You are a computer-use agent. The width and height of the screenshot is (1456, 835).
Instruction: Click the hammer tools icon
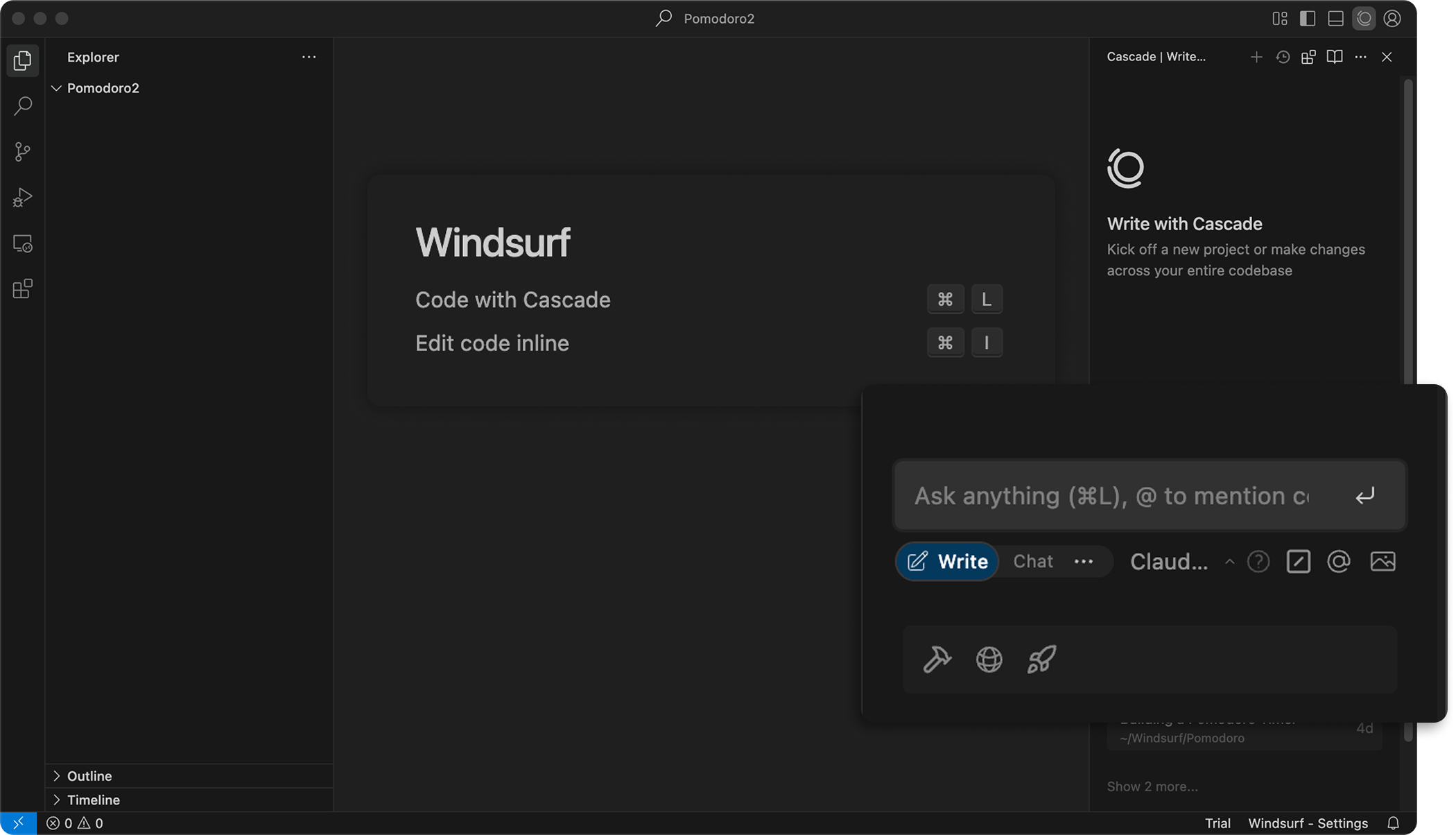[937, 660]
